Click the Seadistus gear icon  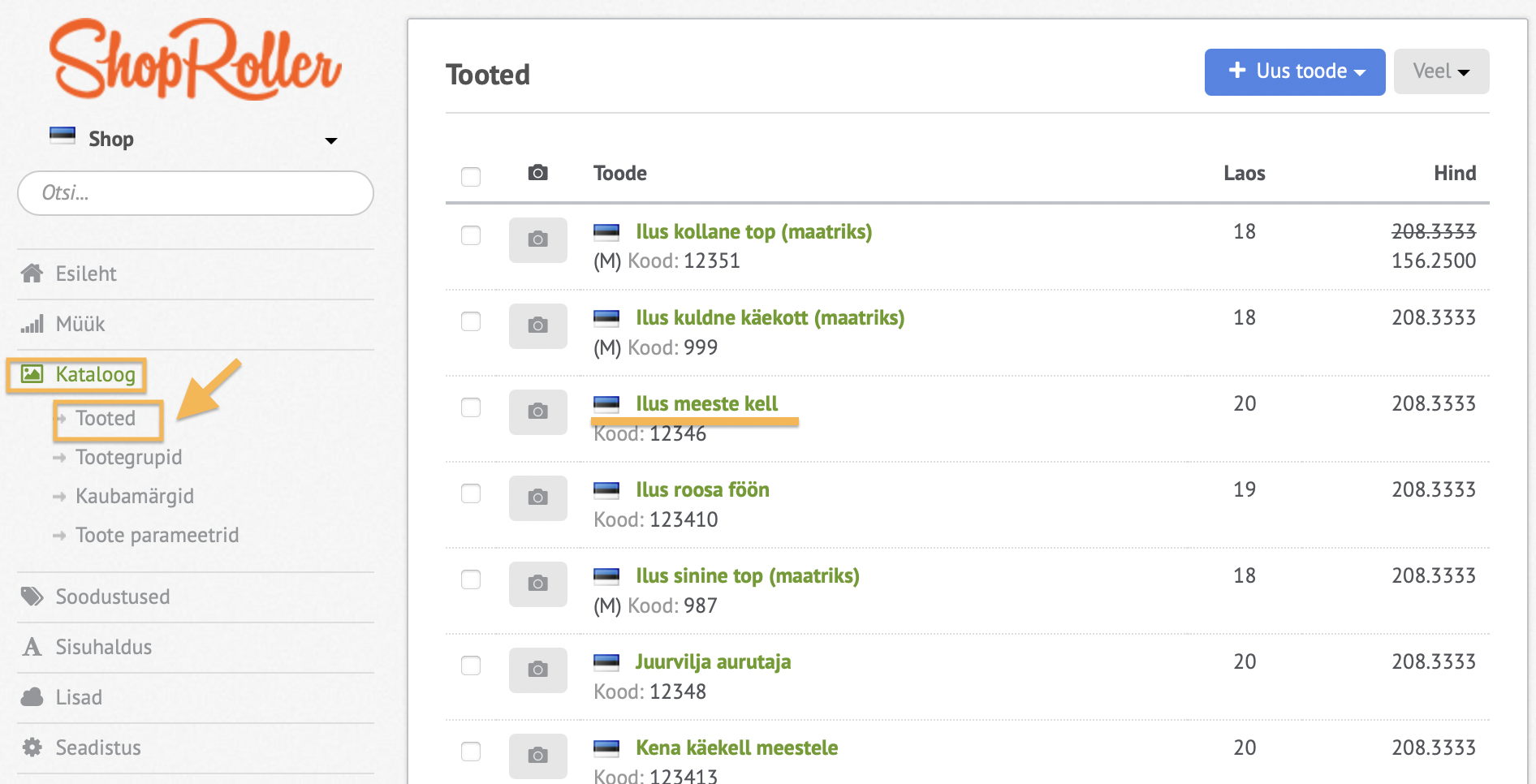pyautogui.click(x=32, y=747)
